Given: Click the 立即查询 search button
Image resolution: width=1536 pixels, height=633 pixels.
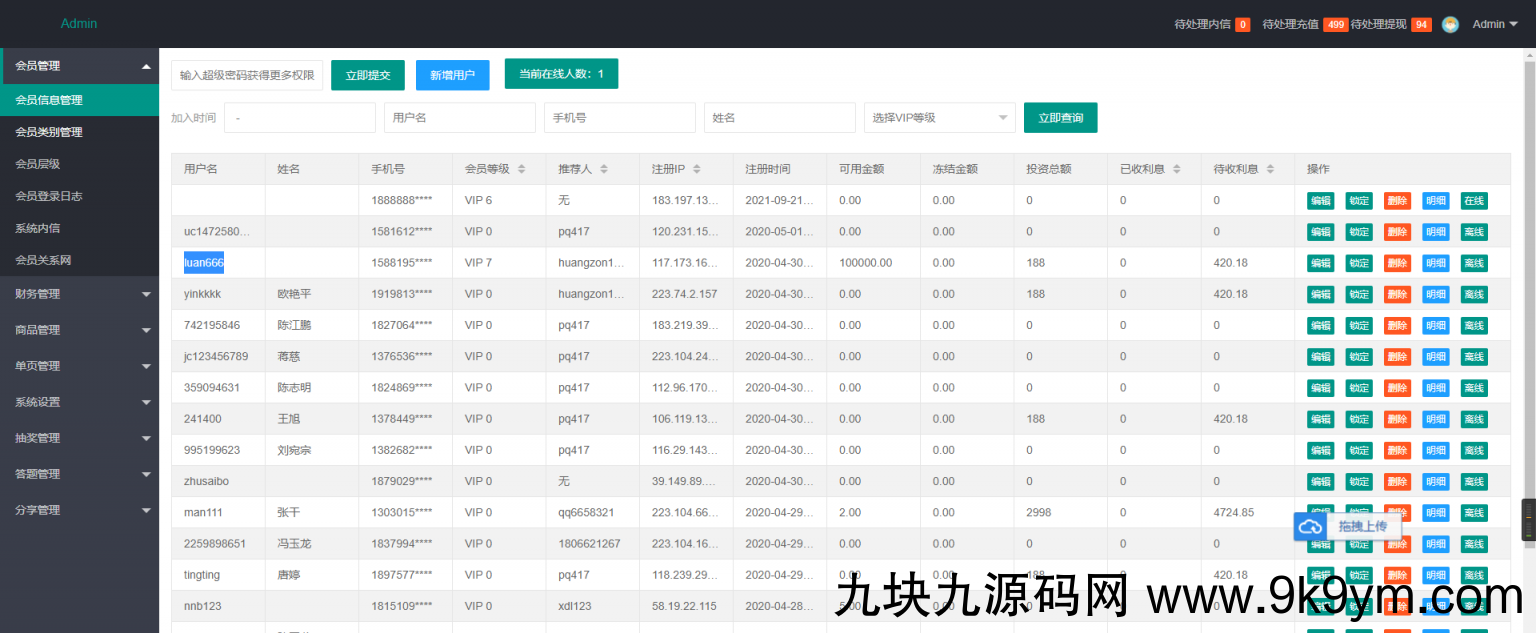Looking at the screenshot, I should (x=1060, y=118).
